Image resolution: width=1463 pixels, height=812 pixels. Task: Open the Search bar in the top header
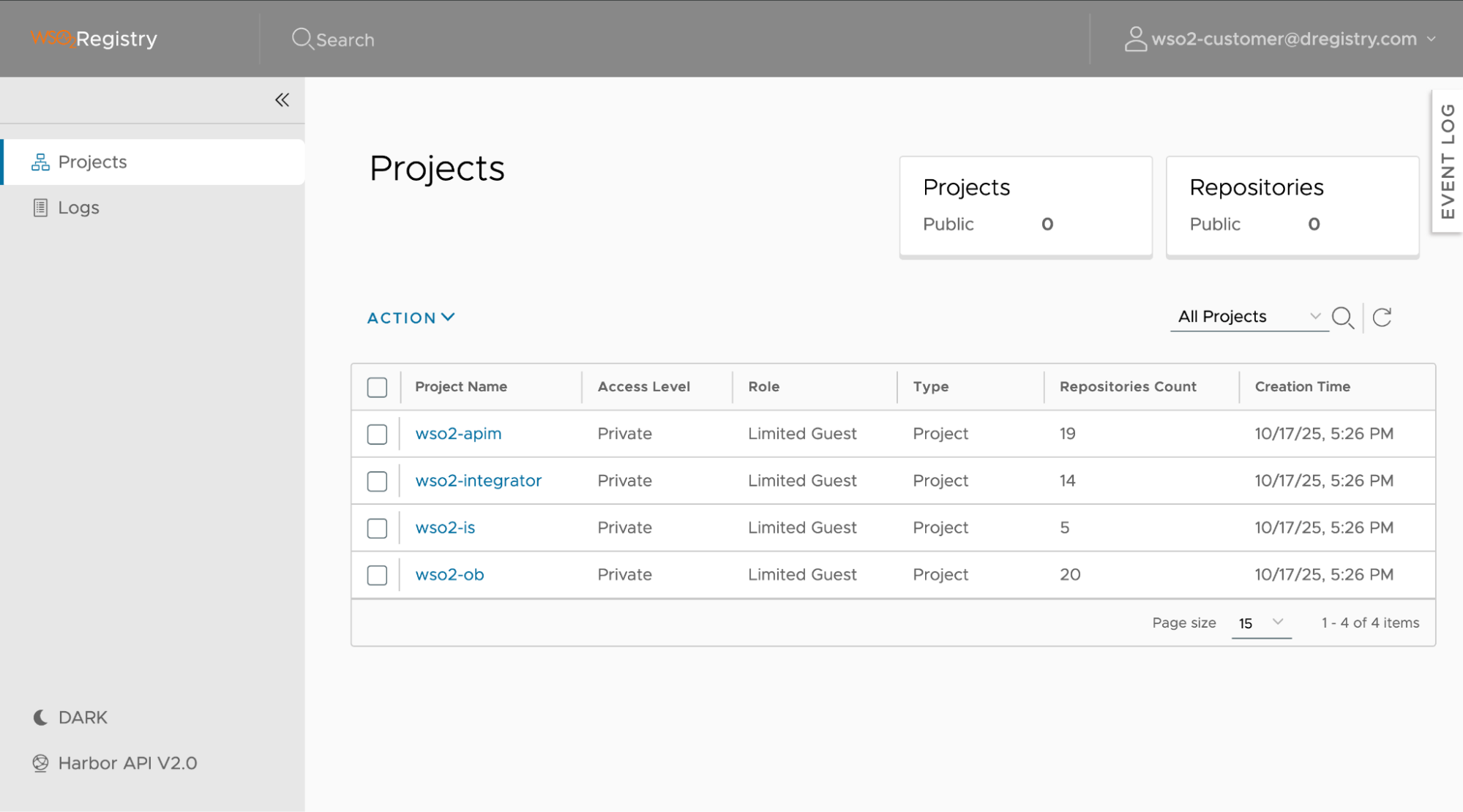pos(333,39)
